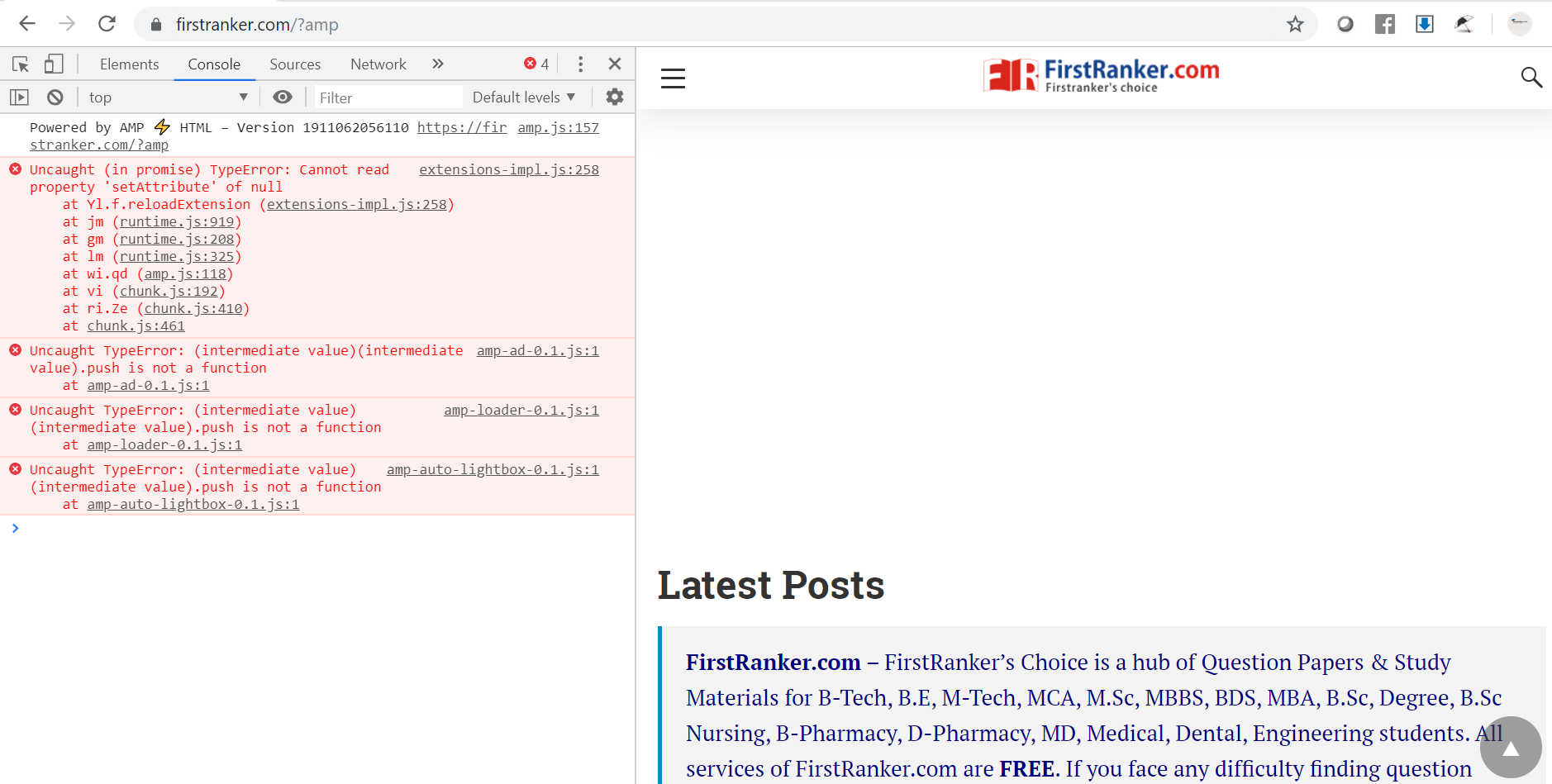Switch to the Console tab
This screenshot has height=784, width=1552.
tap(214, 64)
